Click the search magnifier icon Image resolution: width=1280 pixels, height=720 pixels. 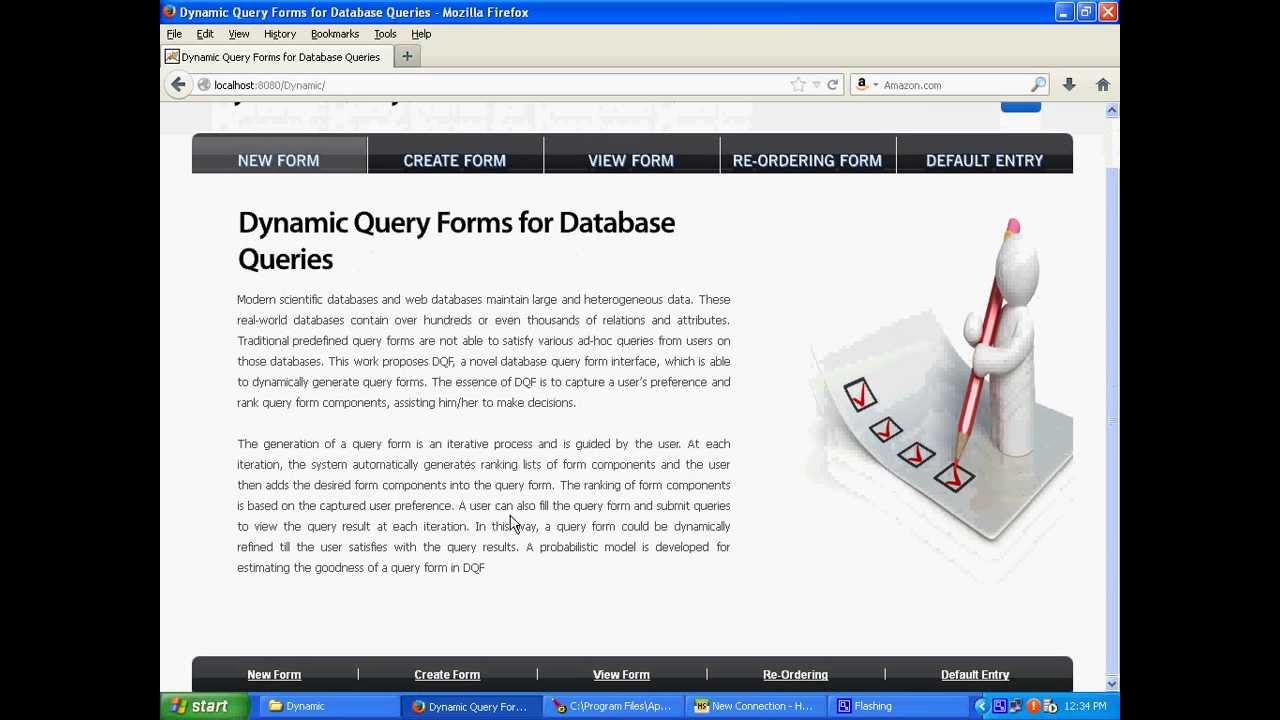coord(1038,85)
